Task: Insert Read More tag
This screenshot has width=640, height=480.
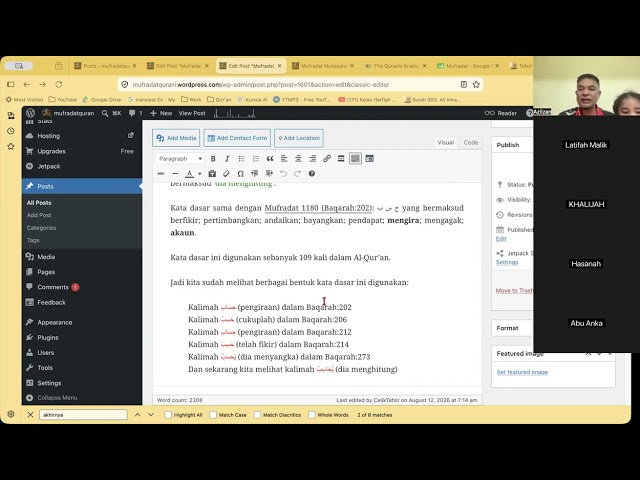Action: (341, 158)
